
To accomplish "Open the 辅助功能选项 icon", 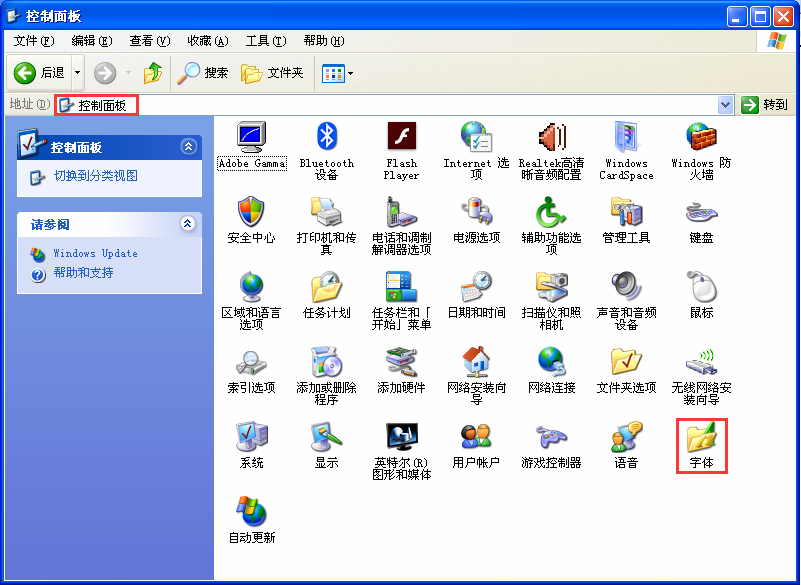I will (x=551, y=212).
